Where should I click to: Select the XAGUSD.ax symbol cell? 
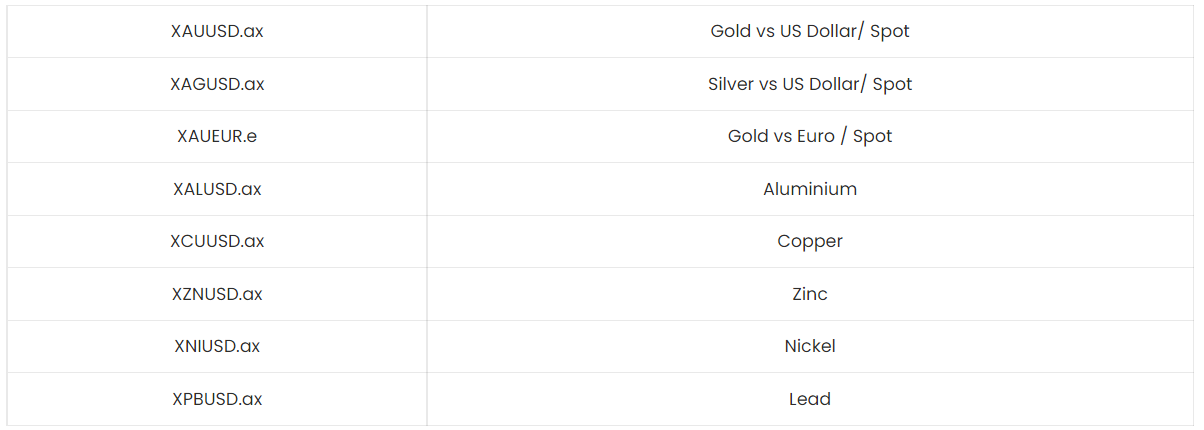(x=217, y=84)
